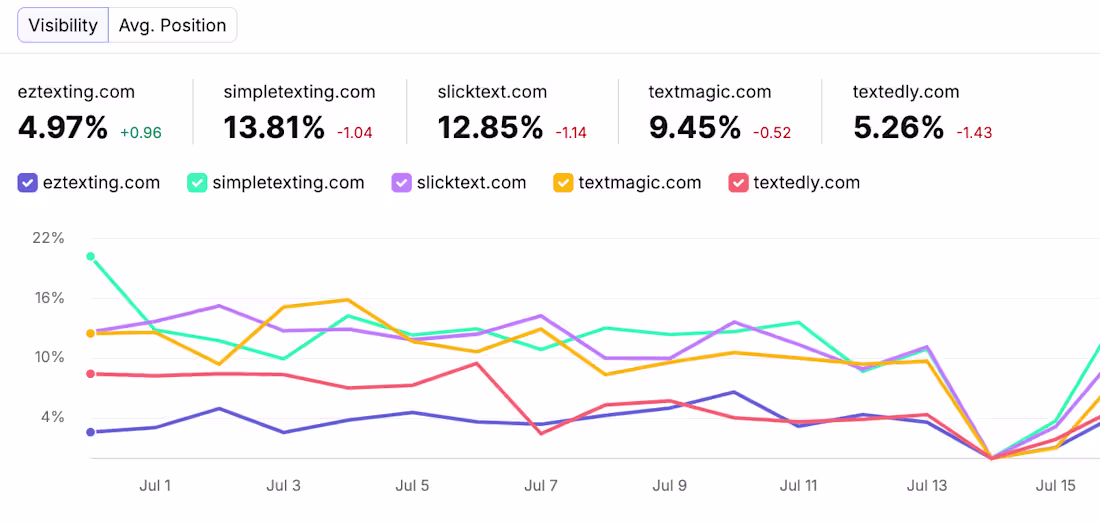Disable the textmagic.com legend checkbox
This screenshot has width=1100, height=524.
(563, 183)
